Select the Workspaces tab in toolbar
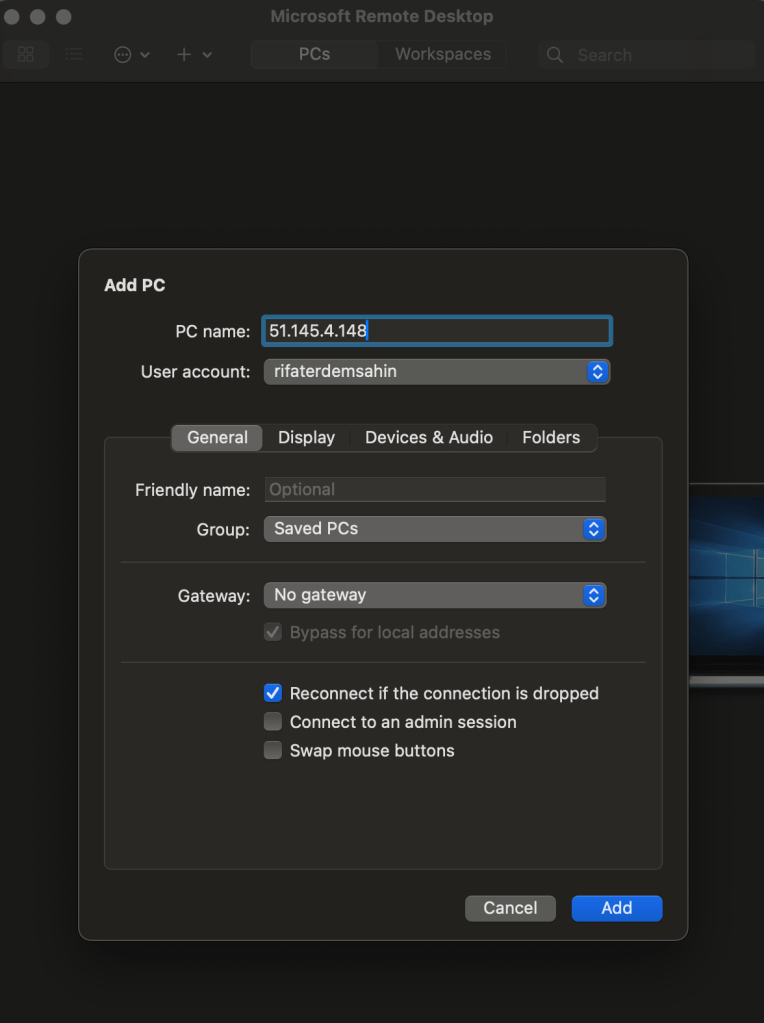 (x=442, y=54)
